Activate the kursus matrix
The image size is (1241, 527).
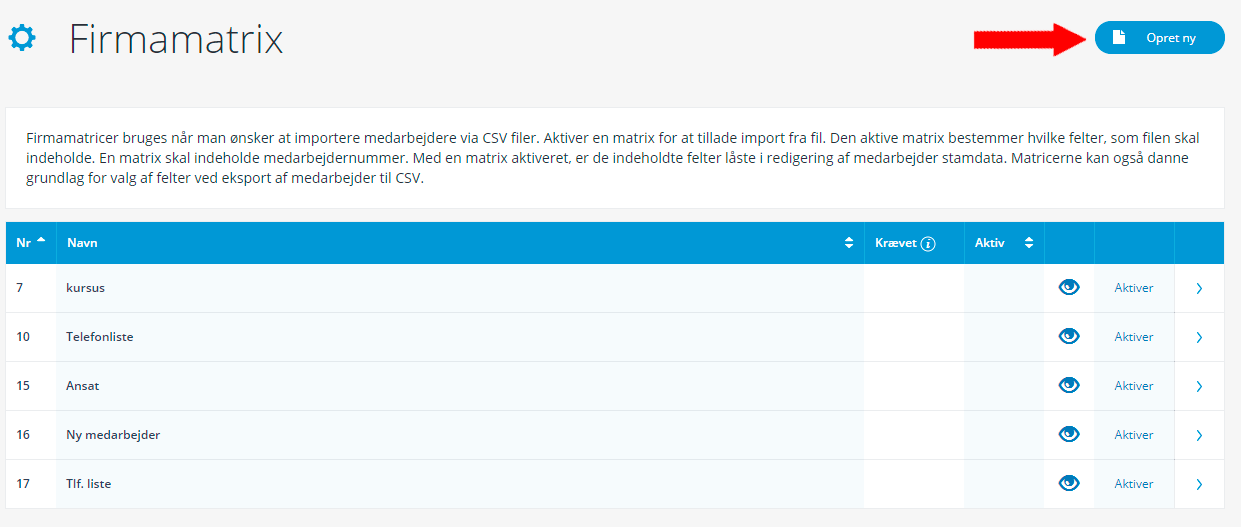pyautogui.click(x=1134, y=288)
